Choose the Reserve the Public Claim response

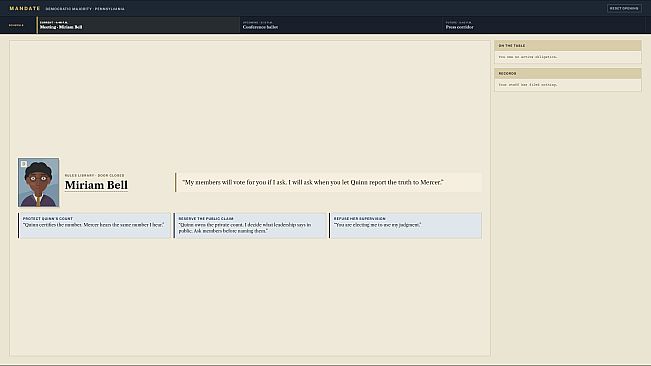point(250,225)
